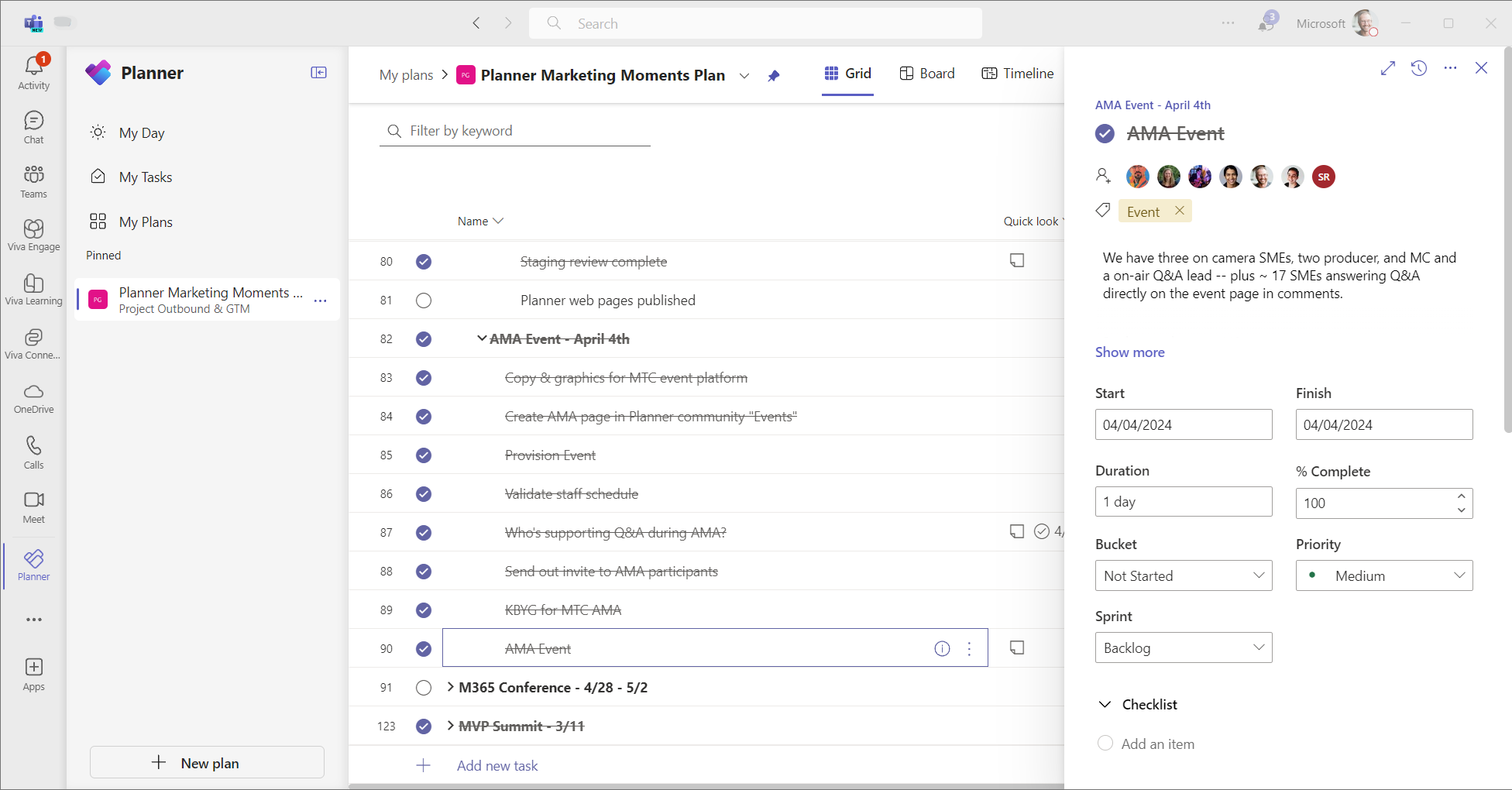Open the notes icon on Staging review row

pyautogui.click(x=1017, y=260)
